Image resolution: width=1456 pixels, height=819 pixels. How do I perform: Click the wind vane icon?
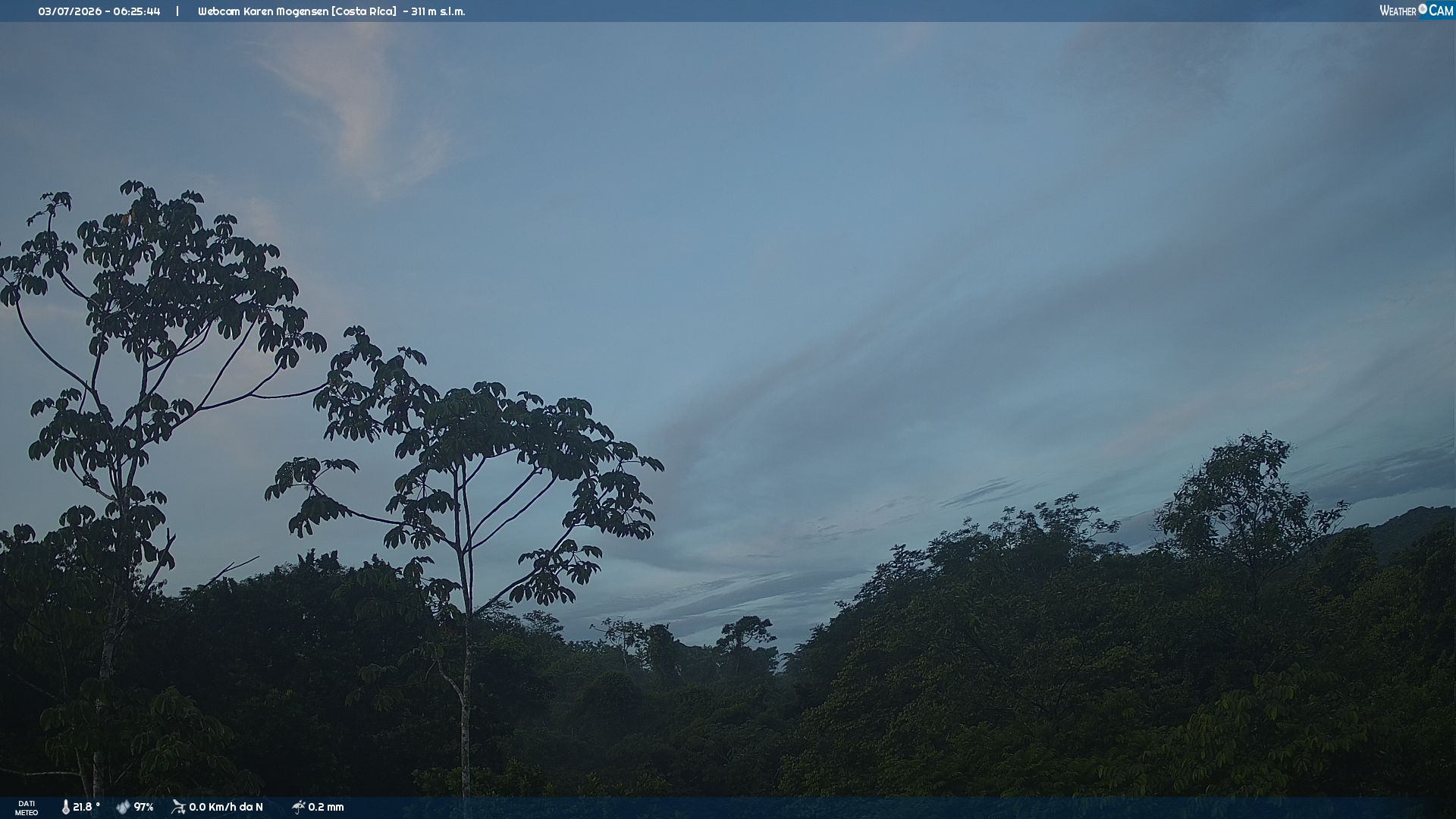(x=178, y=807)
